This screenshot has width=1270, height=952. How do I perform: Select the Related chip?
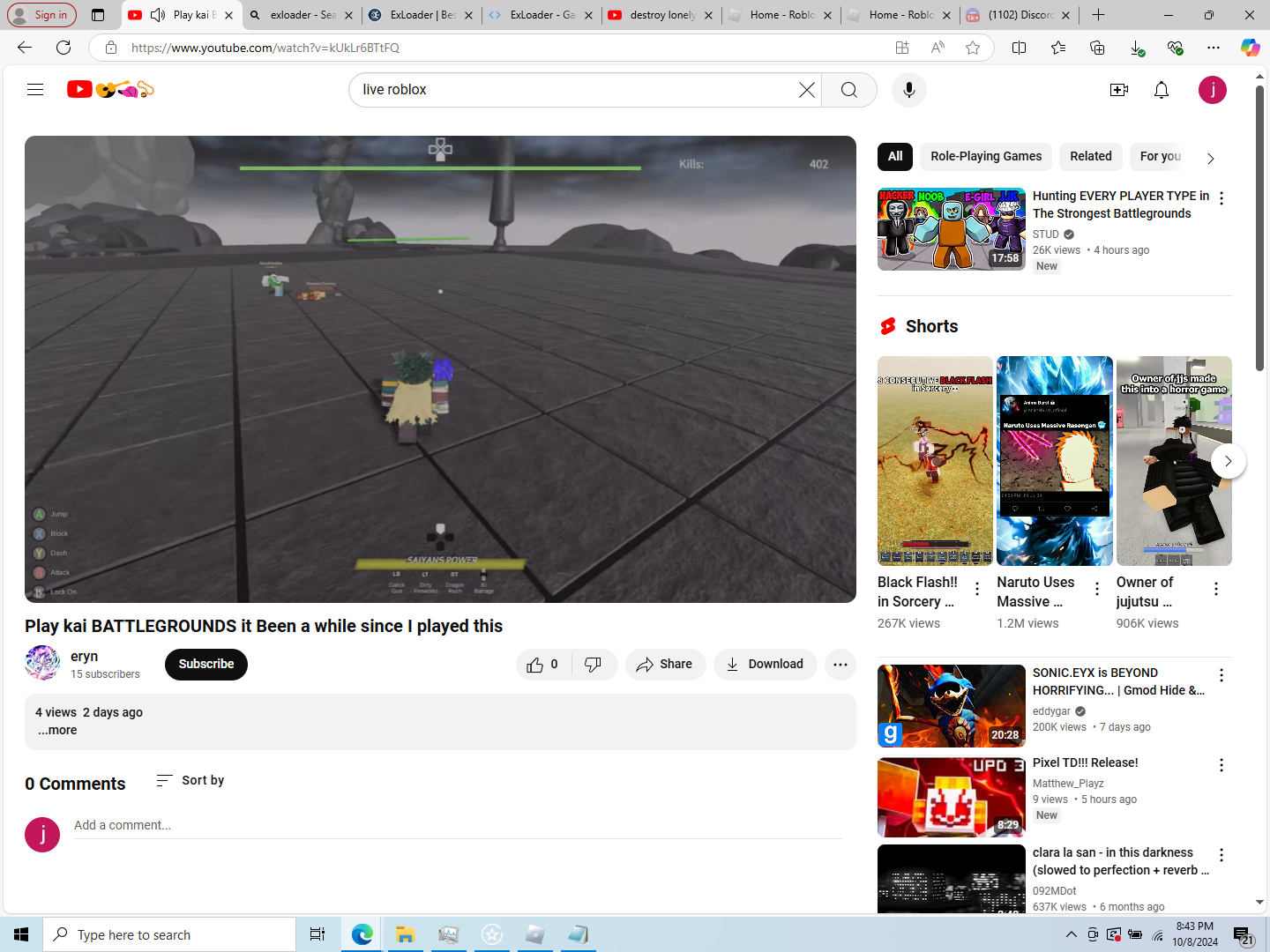(1091, 156)
